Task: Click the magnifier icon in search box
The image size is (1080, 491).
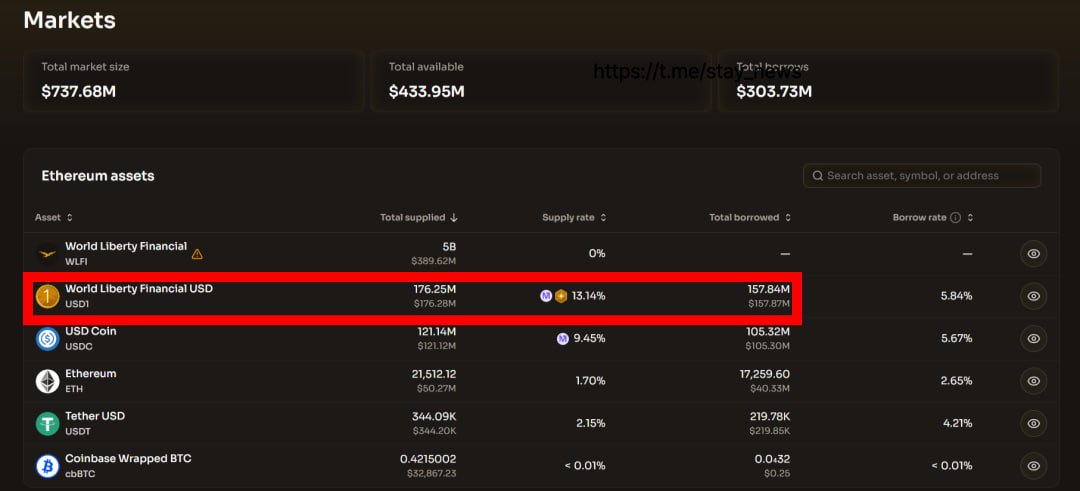Action: (818, 176)
